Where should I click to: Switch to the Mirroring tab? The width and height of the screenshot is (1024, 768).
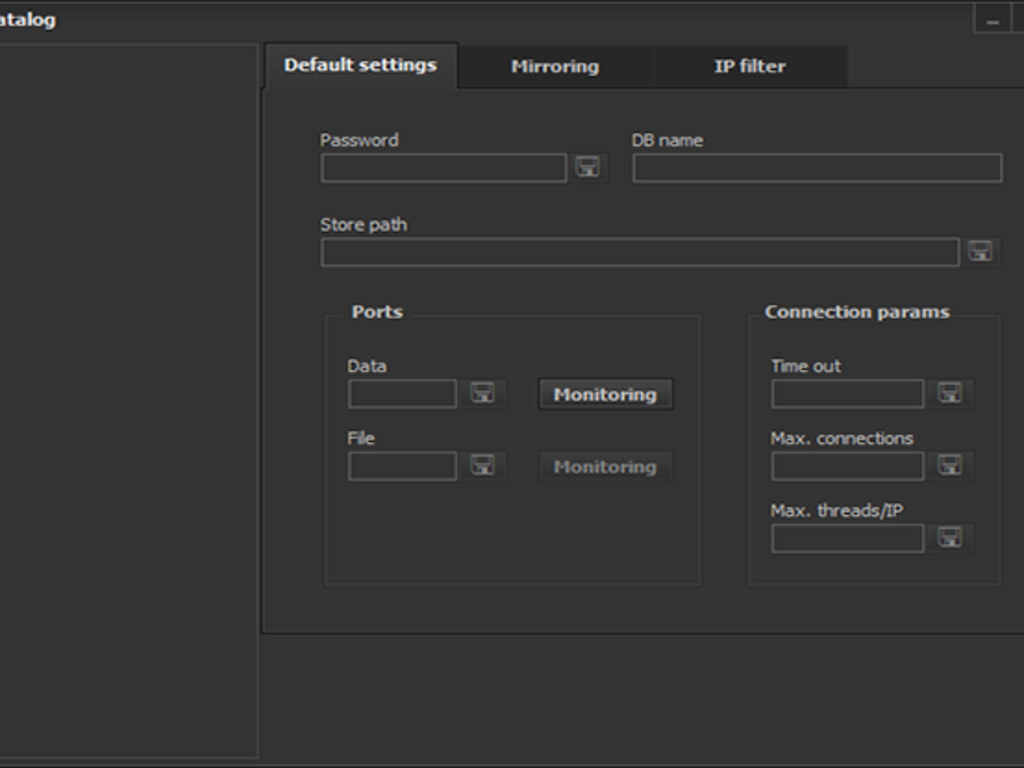coord(555,67)
